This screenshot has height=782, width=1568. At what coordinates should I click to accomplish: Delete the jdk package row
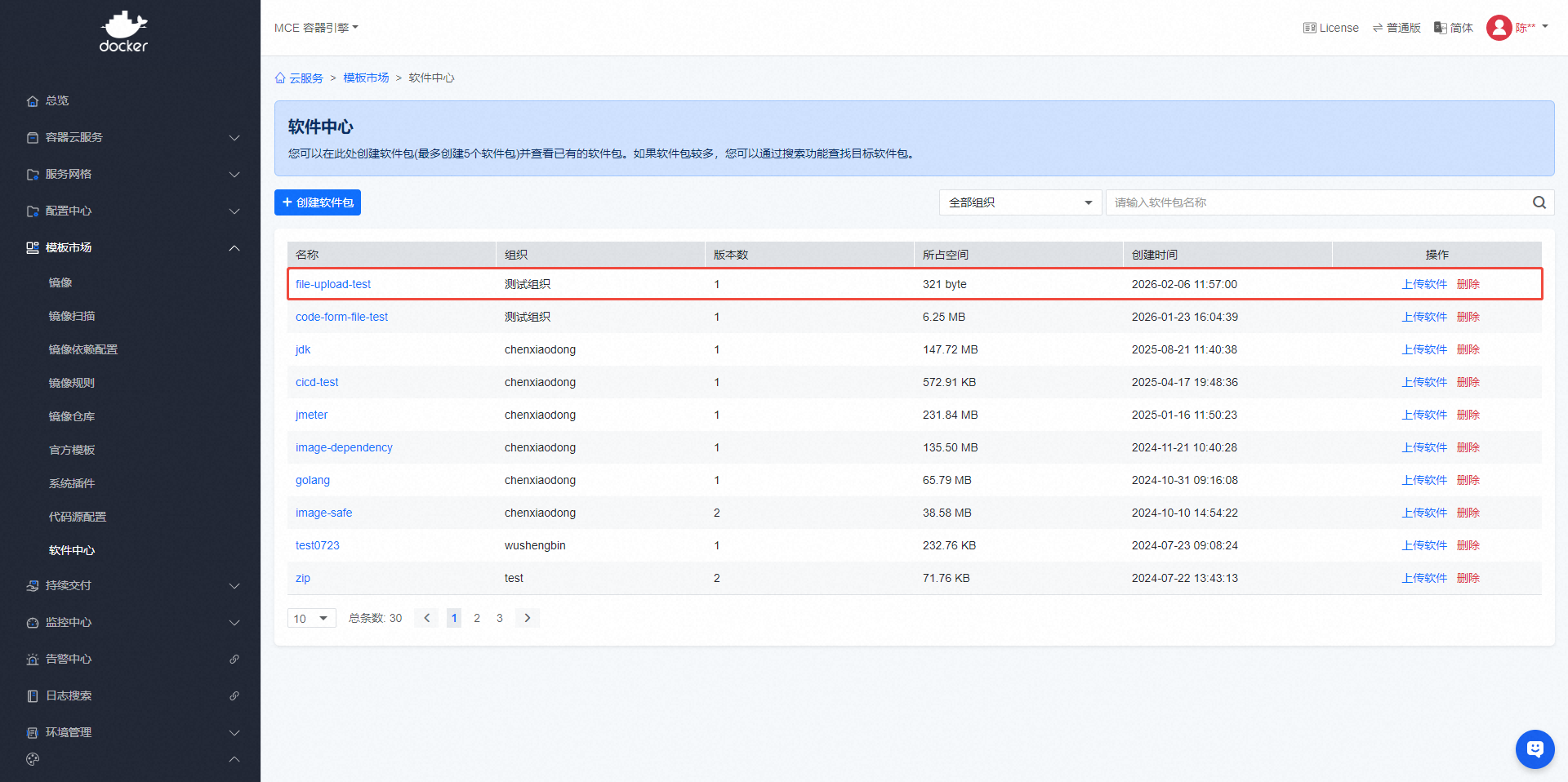pos(1468,349)
